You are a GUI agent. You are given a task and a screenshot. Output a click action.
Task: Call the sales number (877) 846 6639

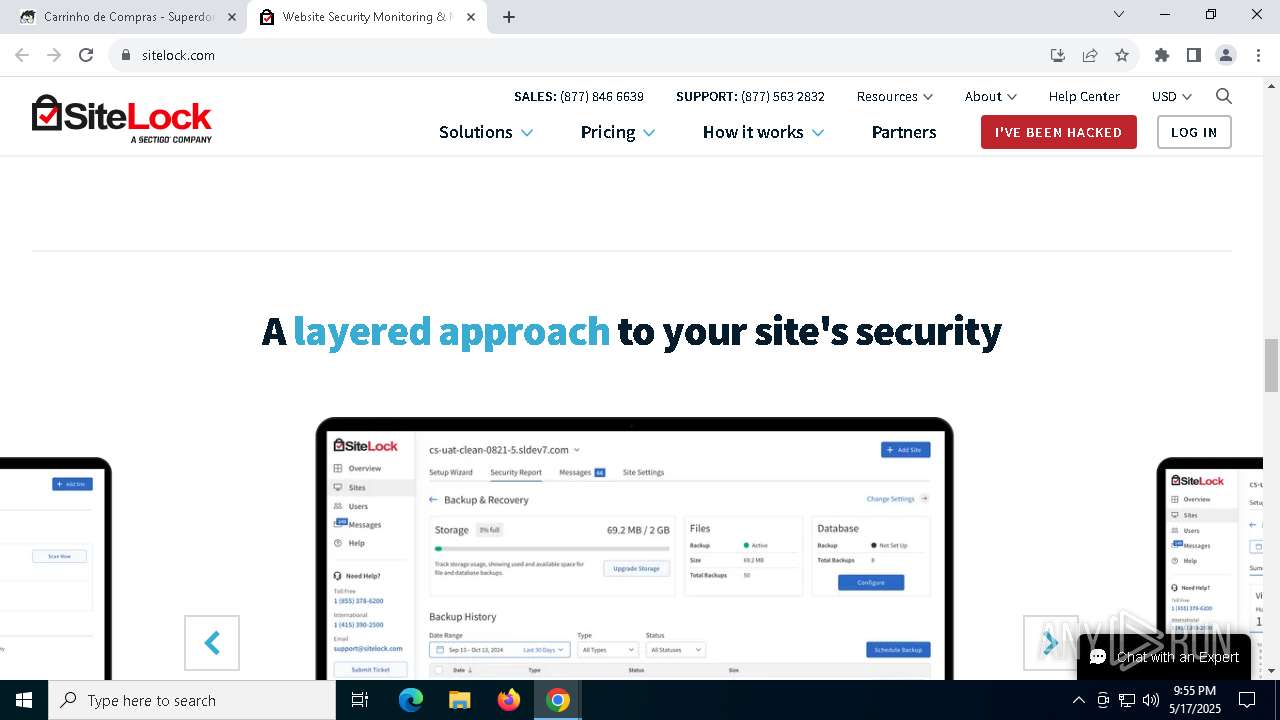[602, 97]
